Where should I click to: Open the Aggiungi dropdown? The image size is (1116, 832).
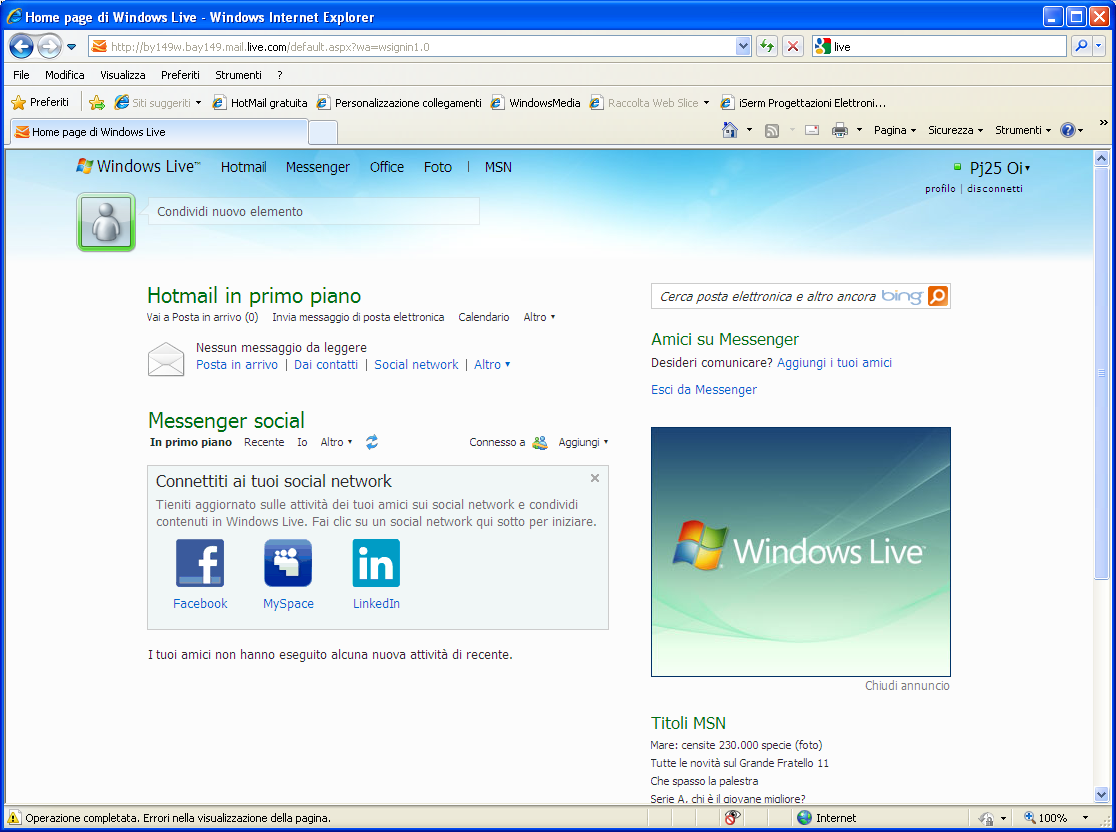[583, 442]
